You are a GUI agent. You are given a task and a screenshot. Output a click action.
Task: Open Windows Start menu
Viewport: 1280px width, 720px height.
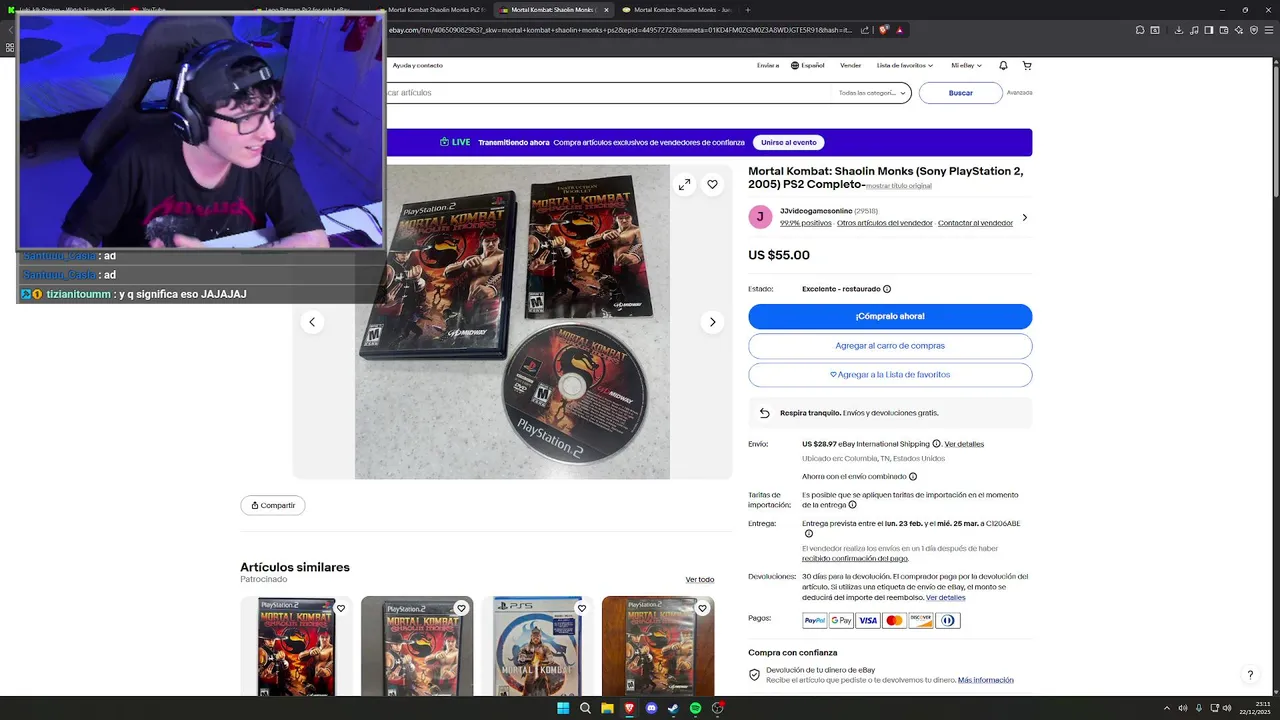pyautogui.click(x=563, y=708)
